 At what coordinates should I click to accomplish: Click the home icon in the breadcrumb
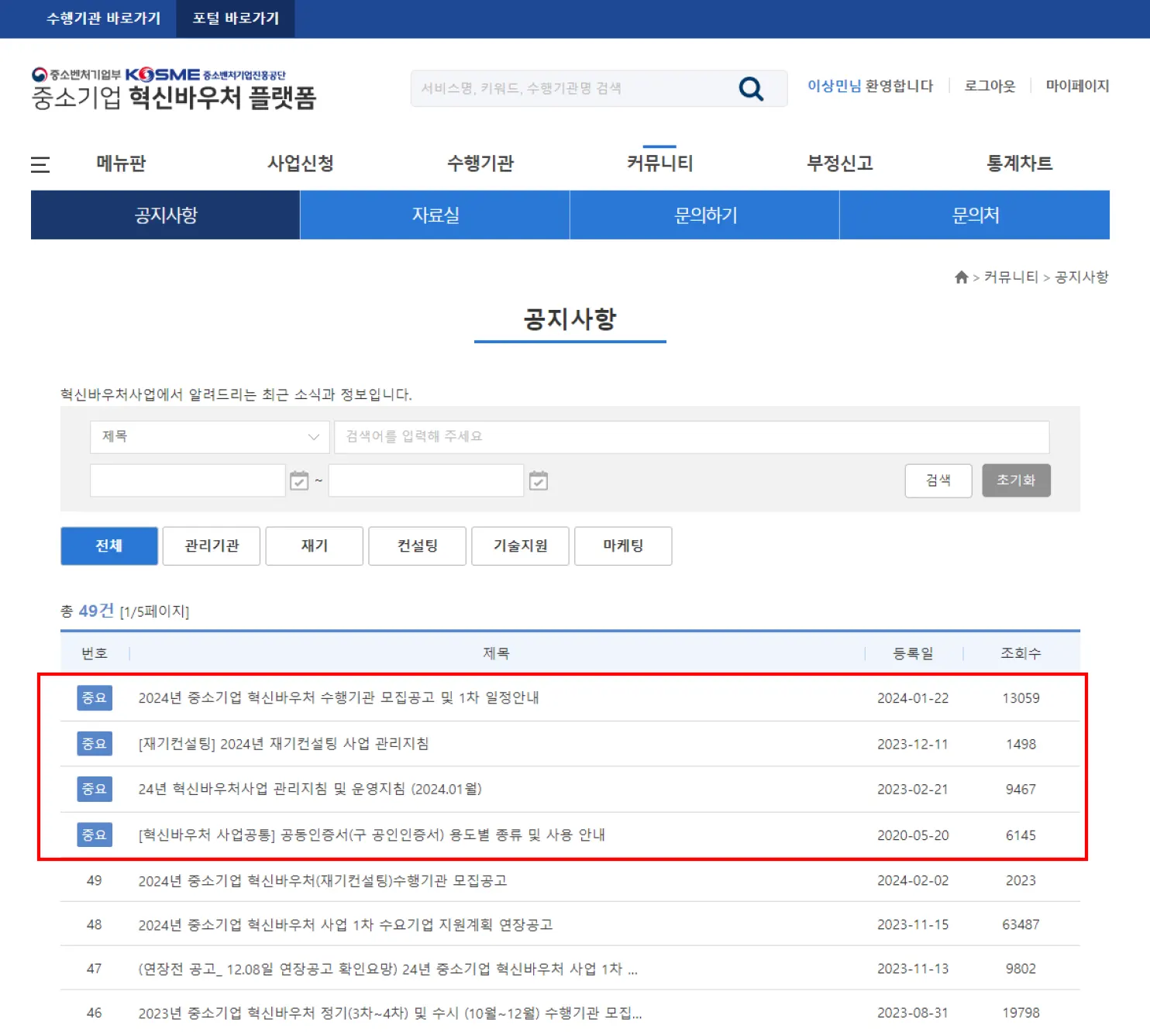click(x=960, y=277)
